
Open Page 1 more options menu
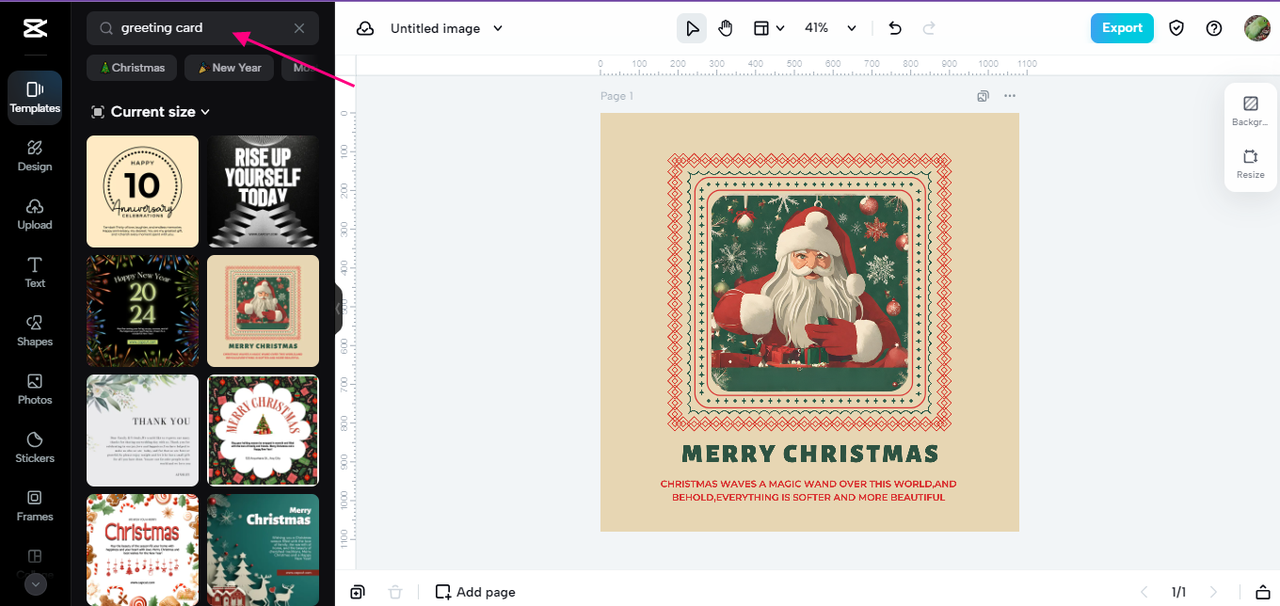click(1009, 96)
